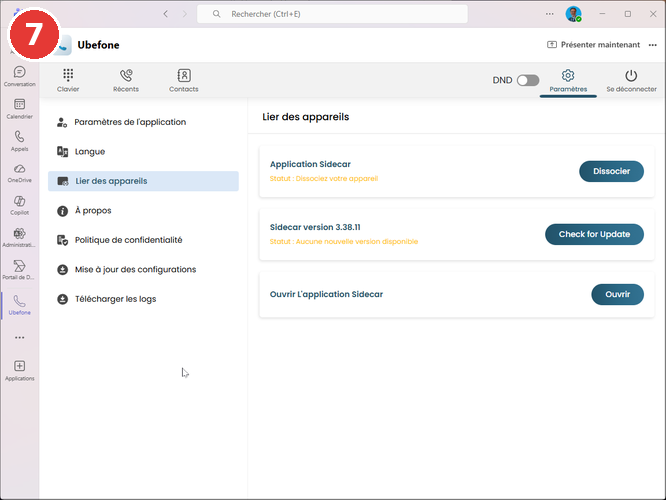This screenshot has width=666, height=500.
Task: Select À propos settings item
Action: 143,211
